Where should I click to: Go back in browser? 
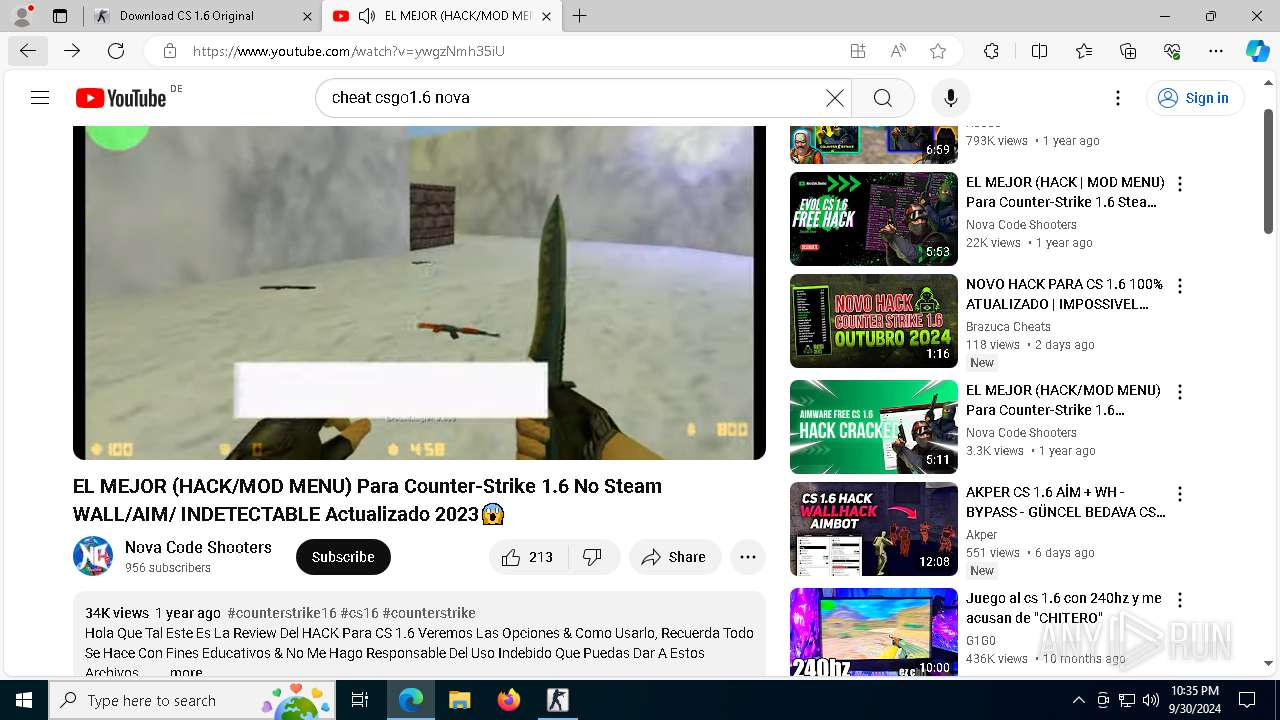(x=28, y=51)
